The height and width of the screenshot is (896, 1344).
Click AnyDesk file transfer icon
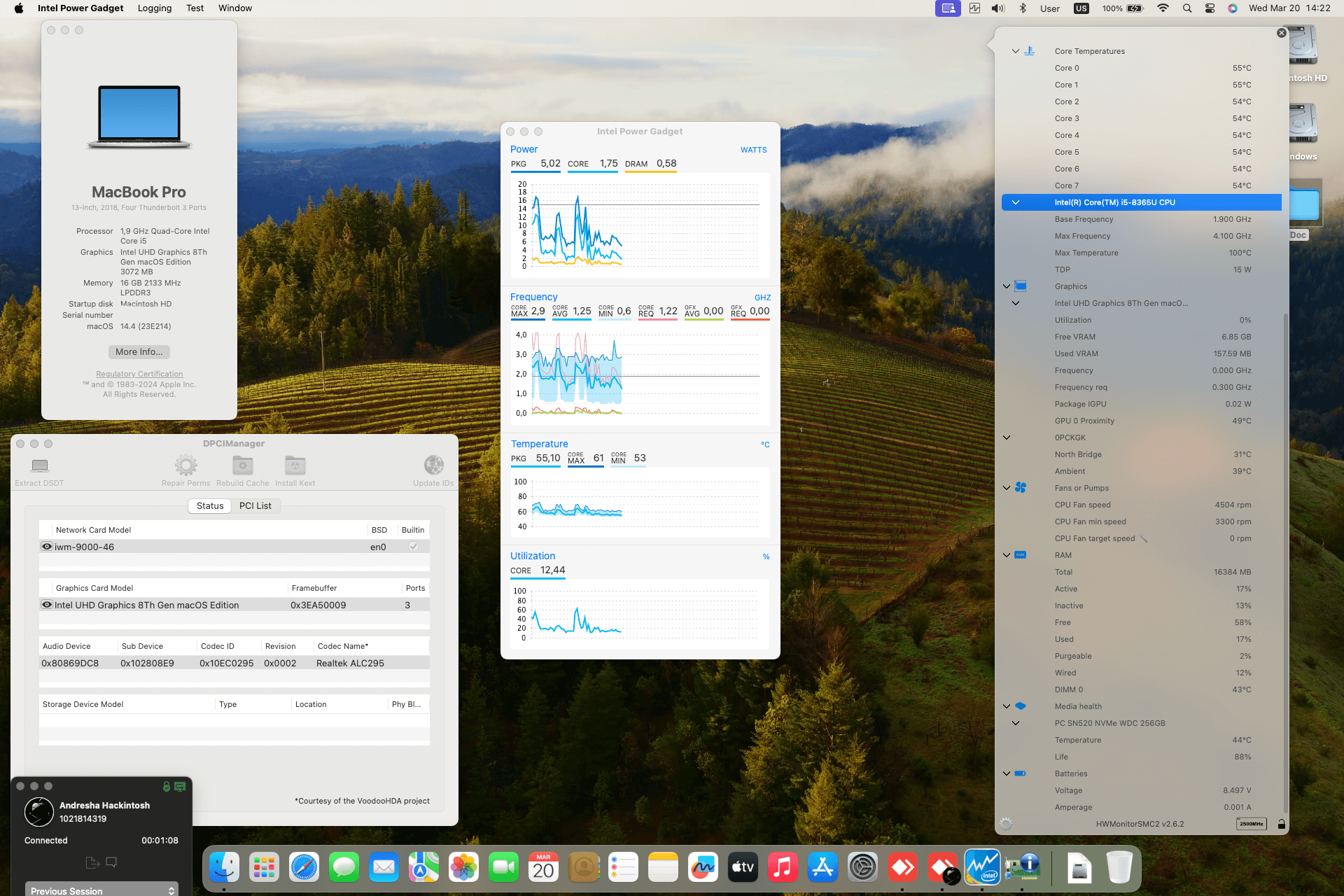[92, 862]
